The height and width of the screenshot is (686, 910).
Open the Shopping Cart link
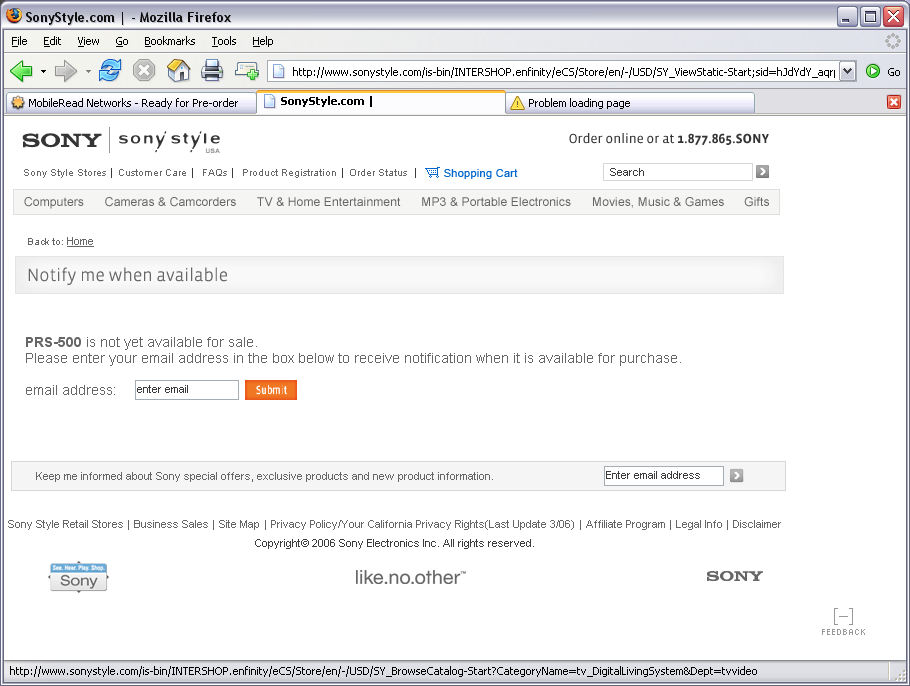[x=480, y=173]
